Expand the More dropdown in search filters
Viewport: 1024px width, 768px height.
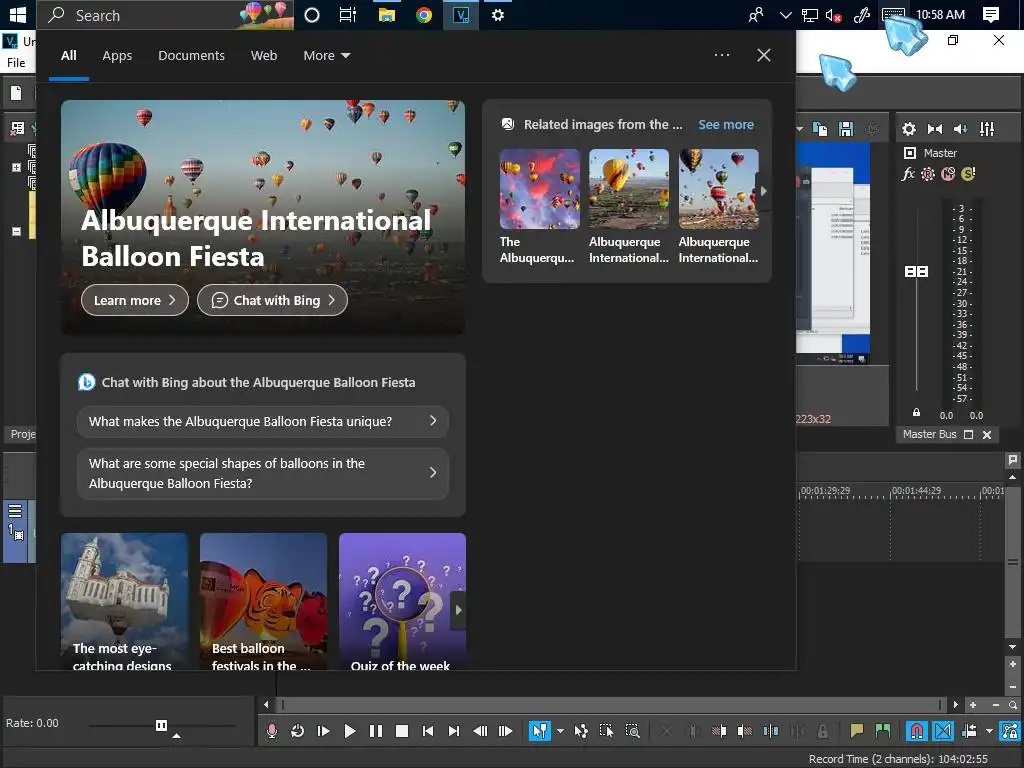click(327, 56)
